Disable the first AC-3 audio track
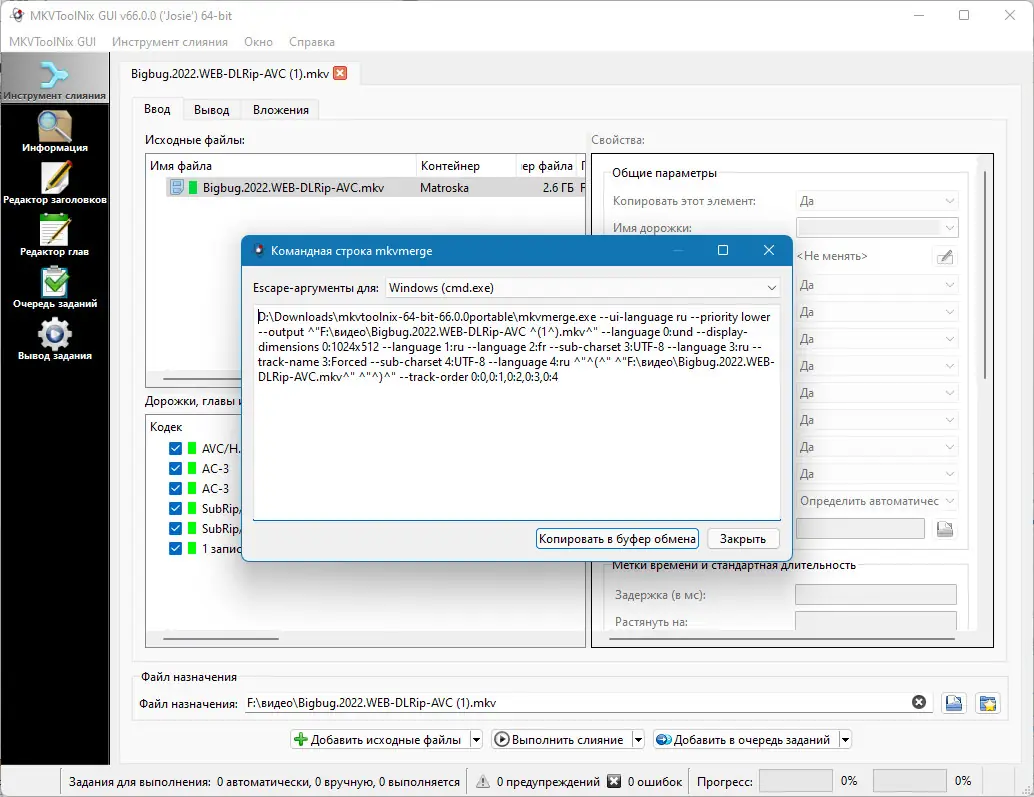Screen dimensions: 1034x797 click(x=174, y=468)
